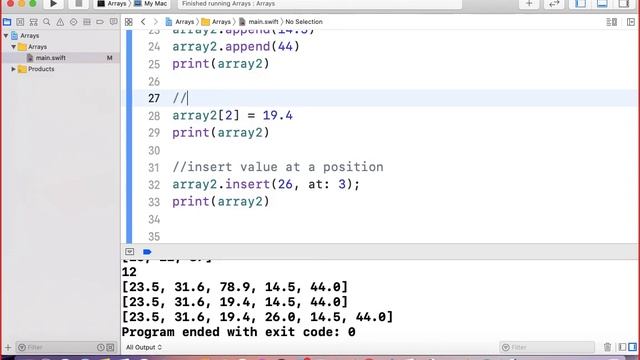Screen dimensions: 640x360
Task: Click the blue breakpoints tag in debug bar
Action: [x=147, y=252]
